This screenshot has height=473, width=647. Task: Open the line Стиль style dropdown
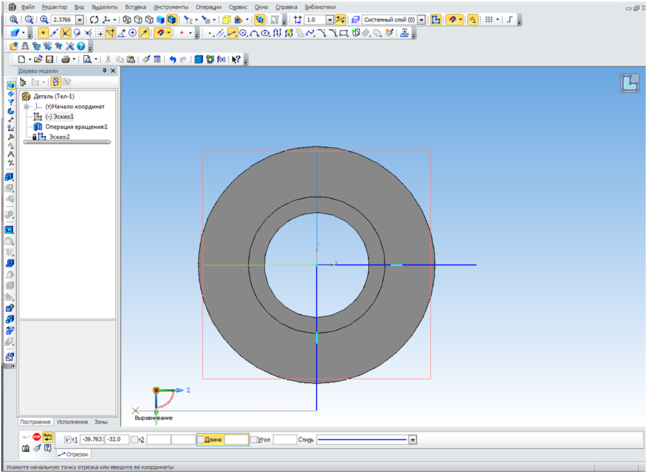(412, 440)
